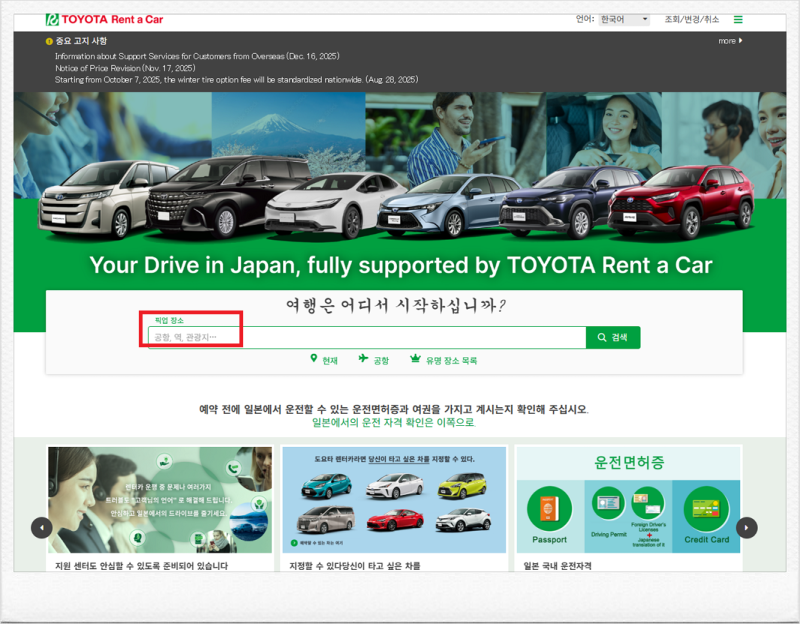Click 일본 국내 운전자격 caption

click(x=558, y=565)
